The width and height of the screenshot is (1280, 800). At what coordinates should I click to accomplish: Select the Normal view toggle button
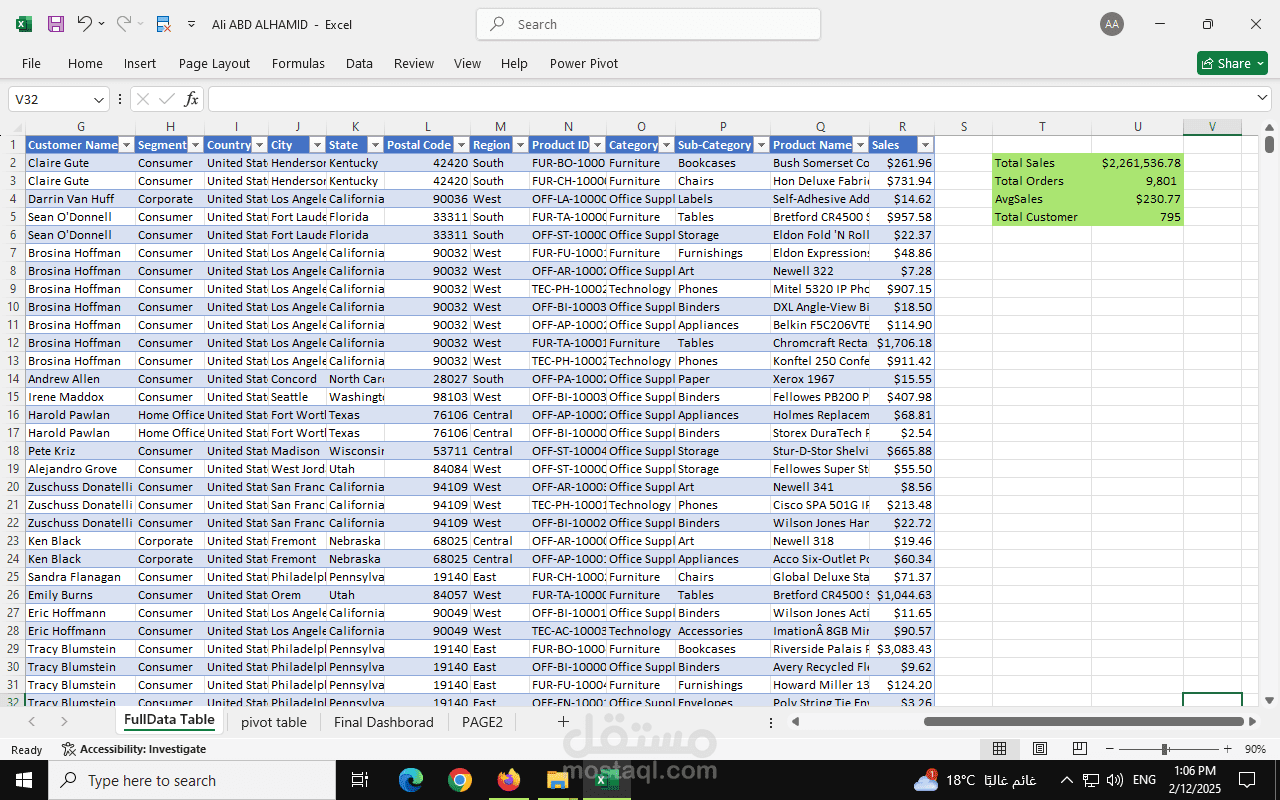999,749
